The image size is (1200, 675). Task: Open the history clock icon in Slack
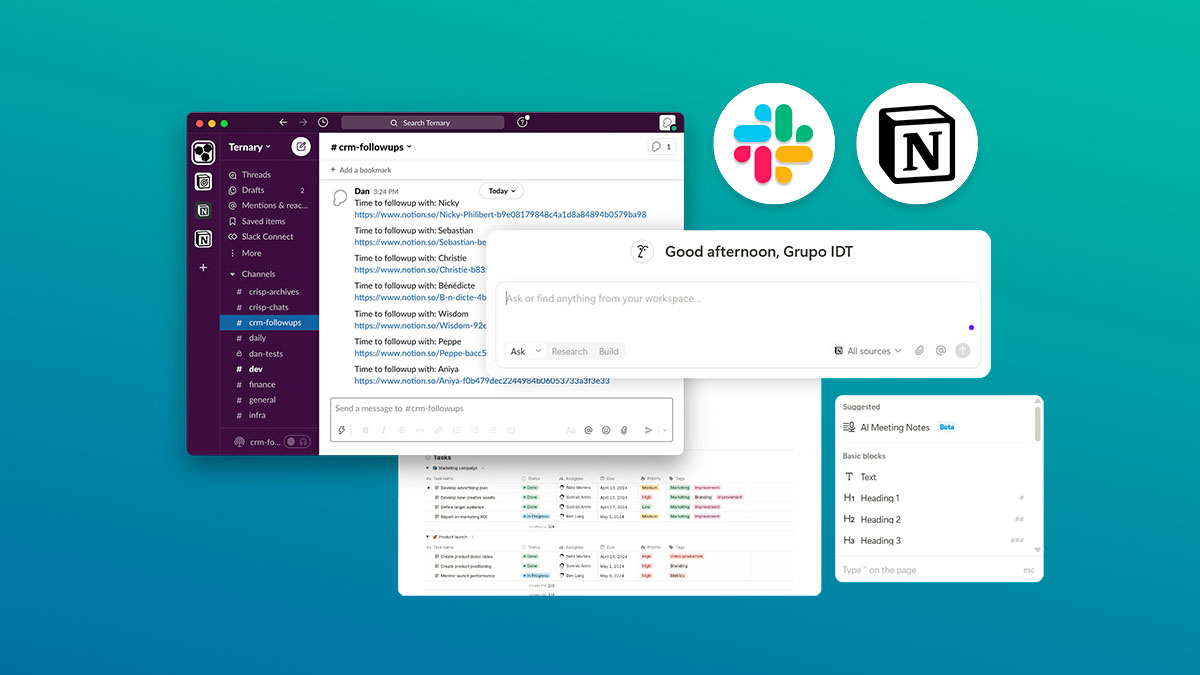(323, 122)
